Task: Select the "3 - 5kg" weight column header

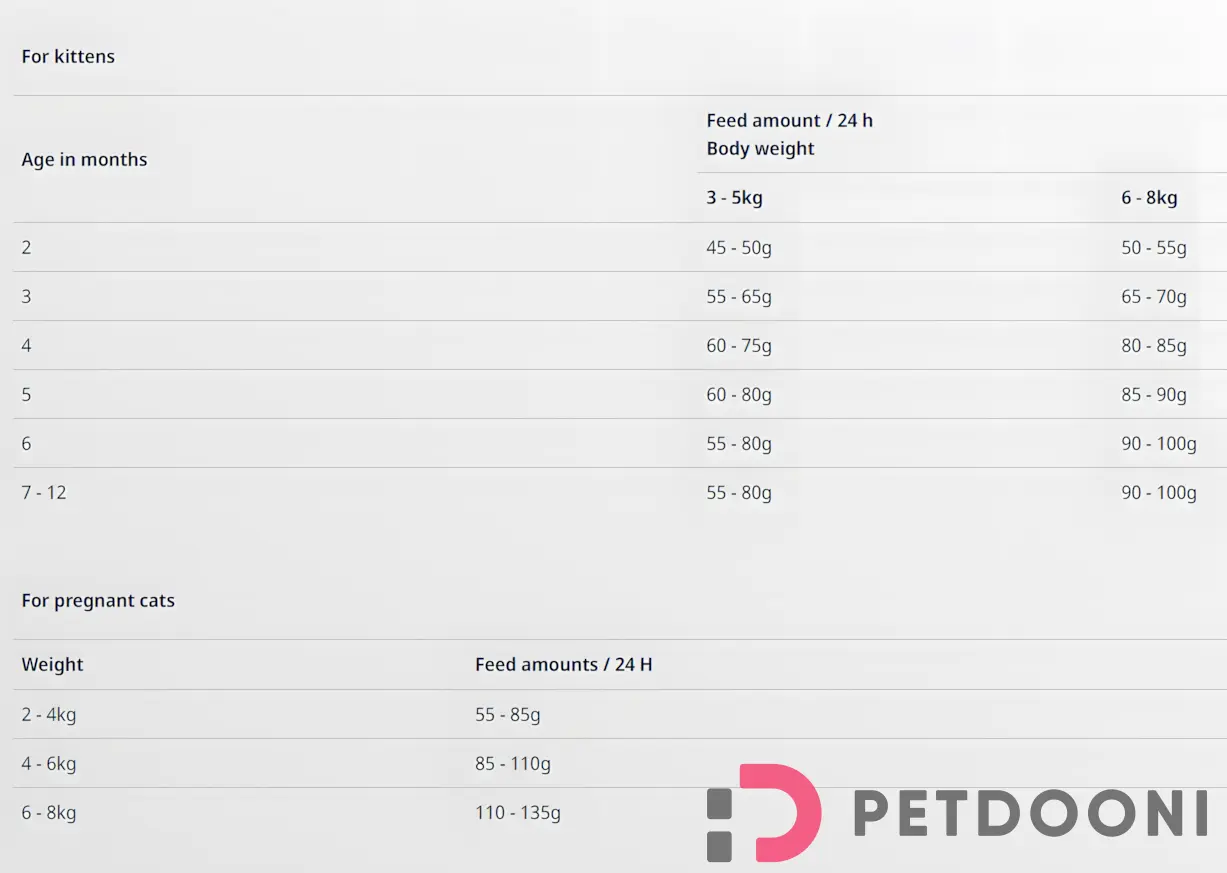Action: (734, 198)
